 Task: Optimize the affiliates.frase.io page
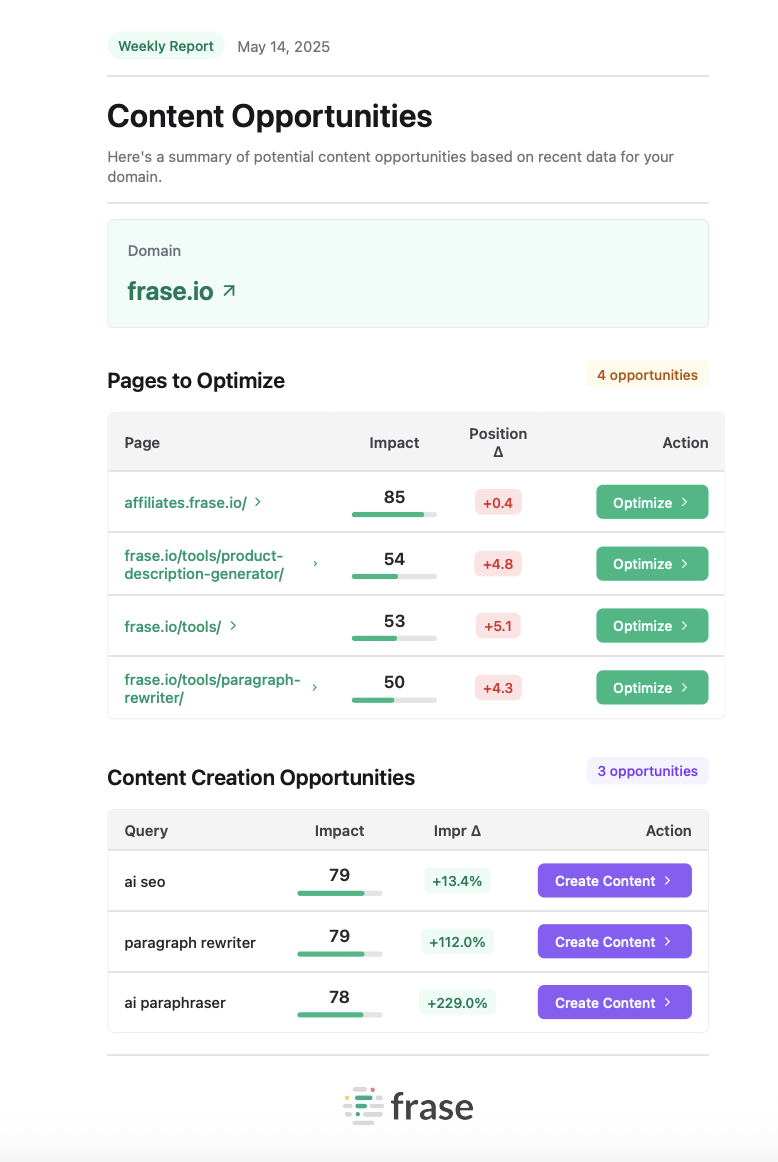[652, 502]
